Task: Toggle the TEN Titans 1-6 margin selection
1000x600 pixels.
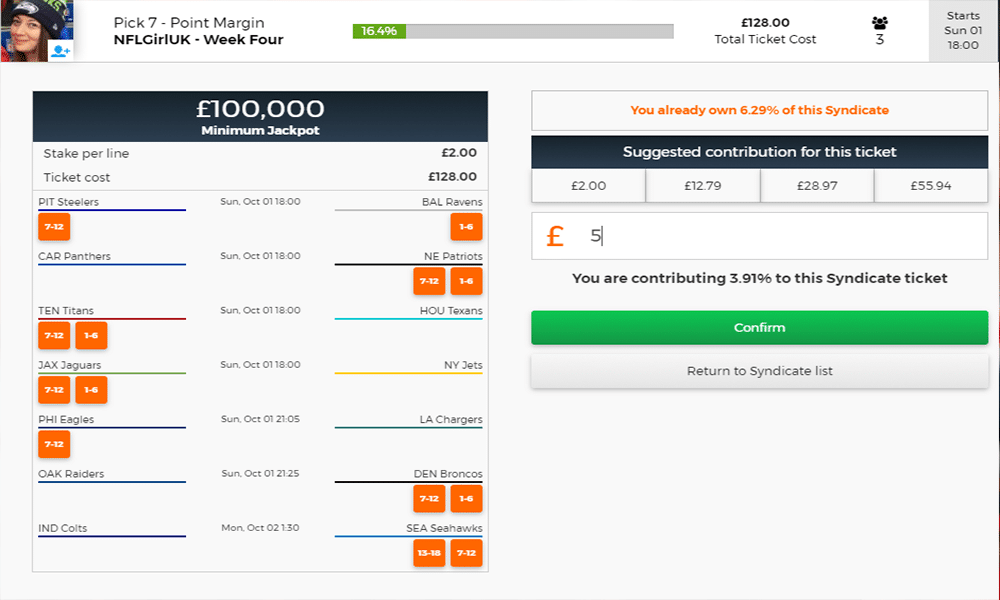Action: point(91,335)
